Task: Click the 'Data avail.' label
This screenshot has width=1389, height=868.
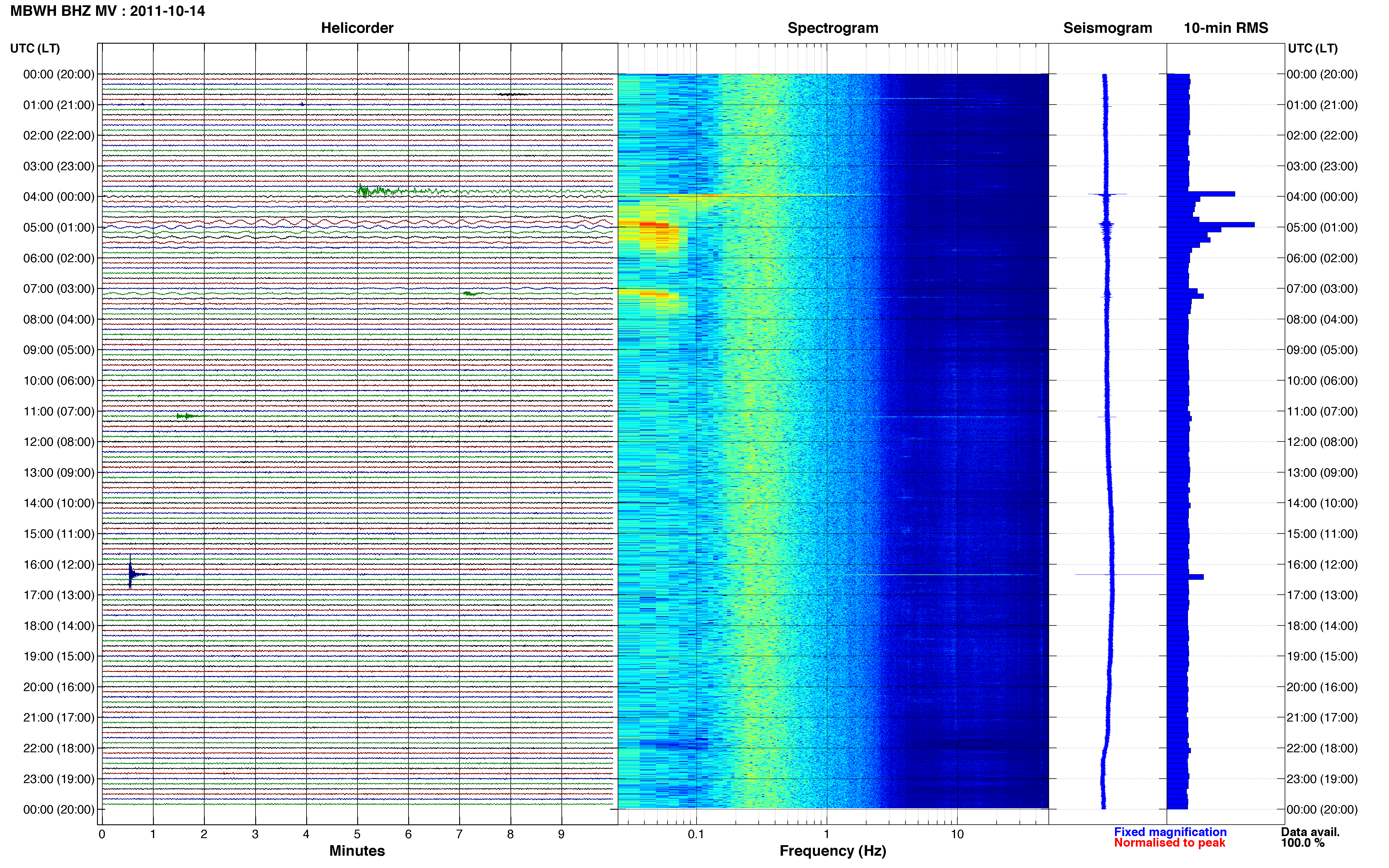Action: (1310, 832)
